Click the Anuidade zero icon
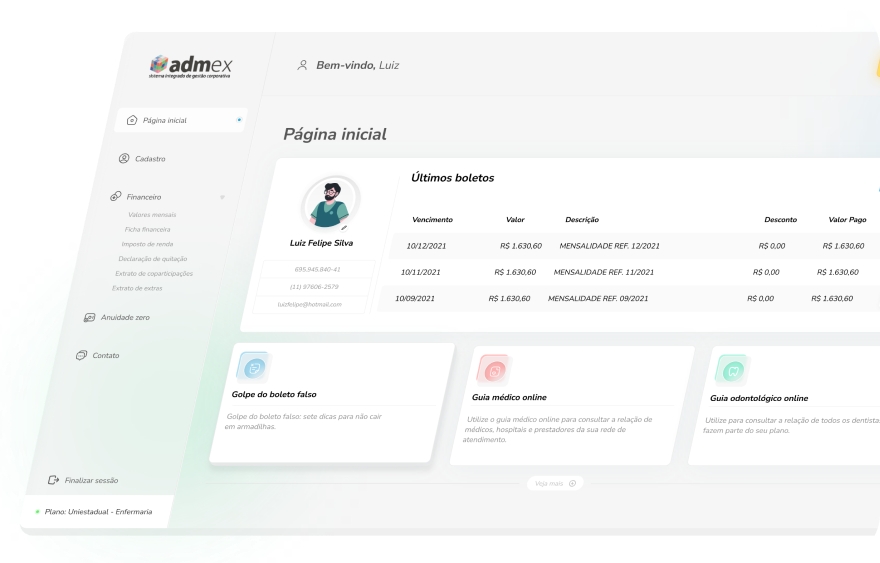880x563 pixels. coord(90,317)
